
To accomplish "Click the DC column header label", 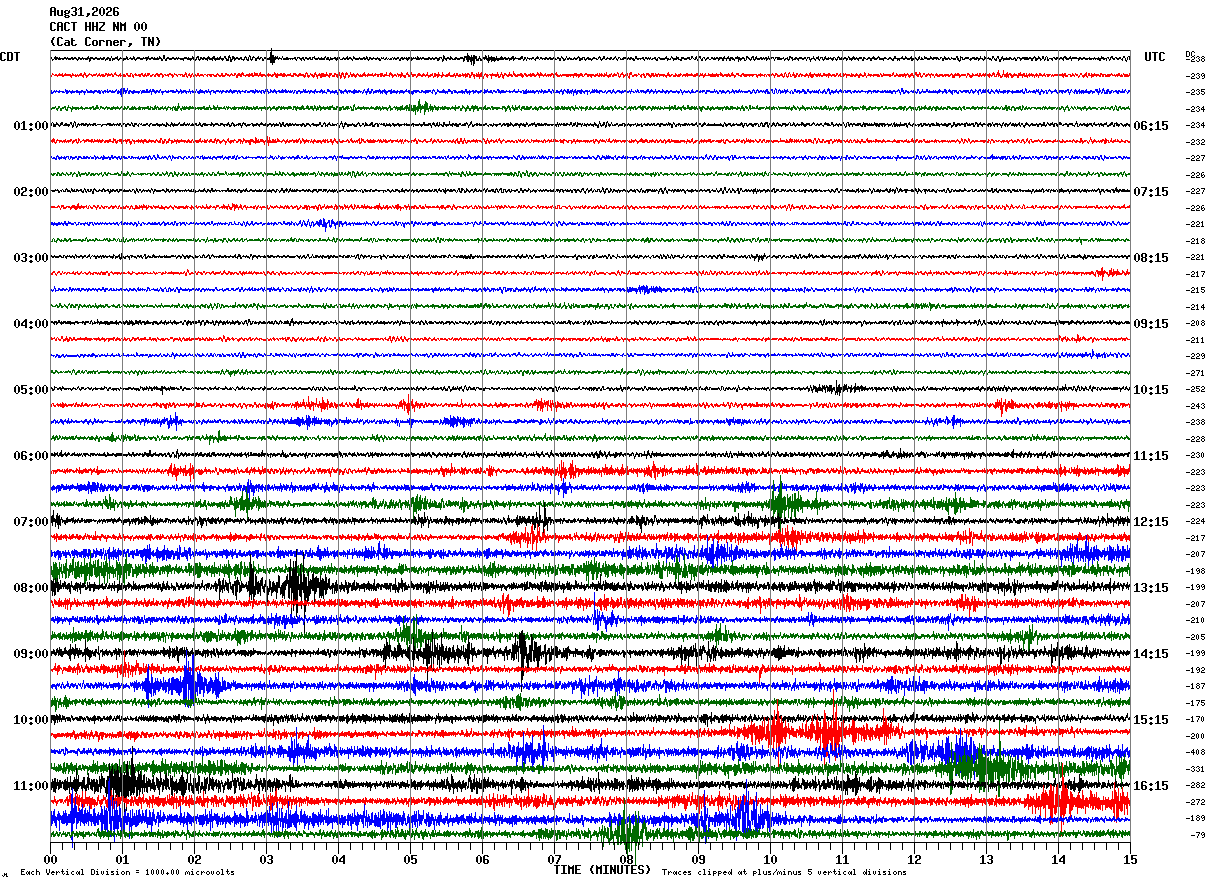I will tap(1190, 54).
